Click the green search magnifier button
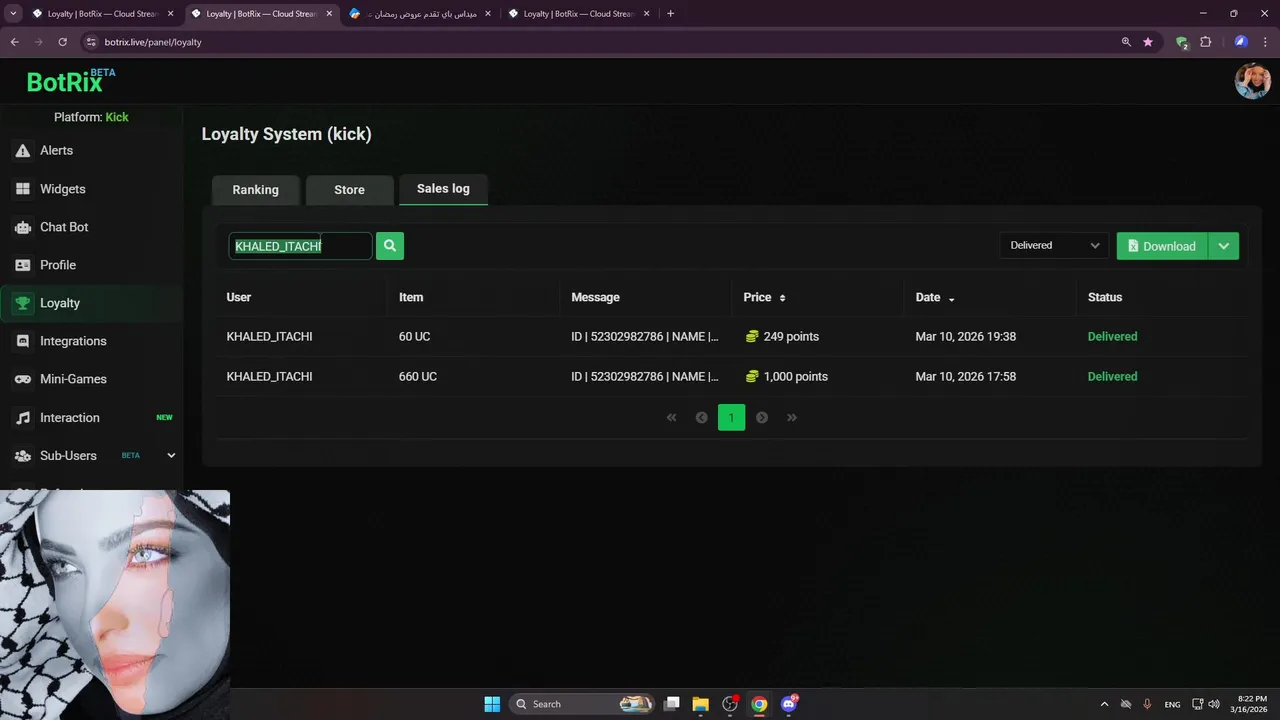The image size is (1280, 720). [390, 245]
